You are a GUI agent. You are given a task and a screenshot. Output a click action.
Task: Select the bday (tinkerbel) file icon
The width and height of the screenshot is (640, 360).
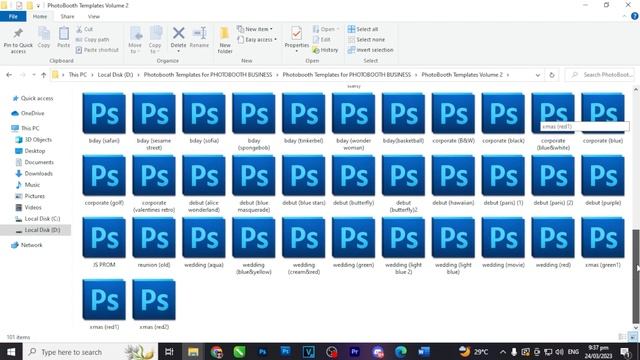[303, 113]
